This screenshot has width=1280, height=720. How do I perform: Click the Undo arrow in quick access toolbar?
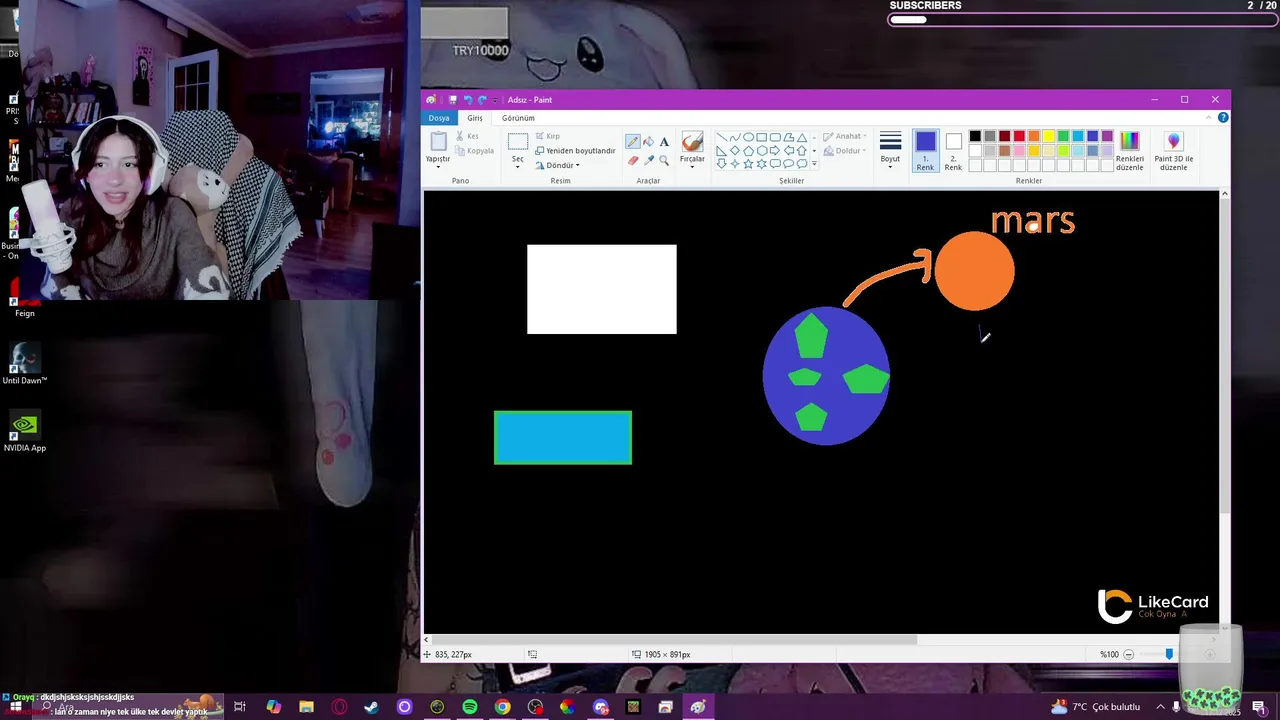pyautogui.click(x=467, y=100)
